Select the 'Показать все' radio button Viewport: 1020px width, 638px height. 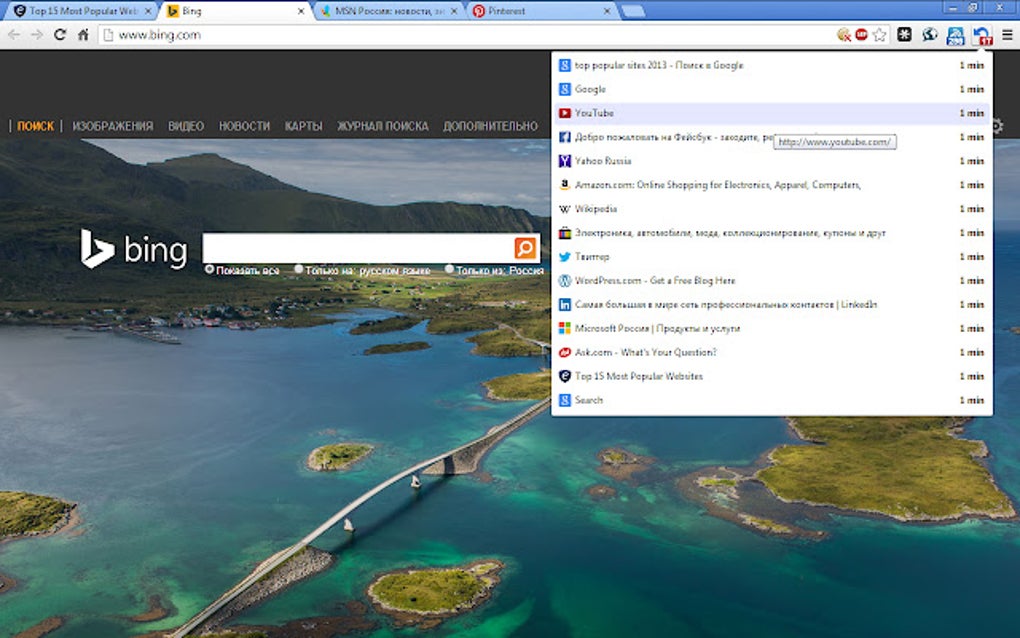[209, 268]
